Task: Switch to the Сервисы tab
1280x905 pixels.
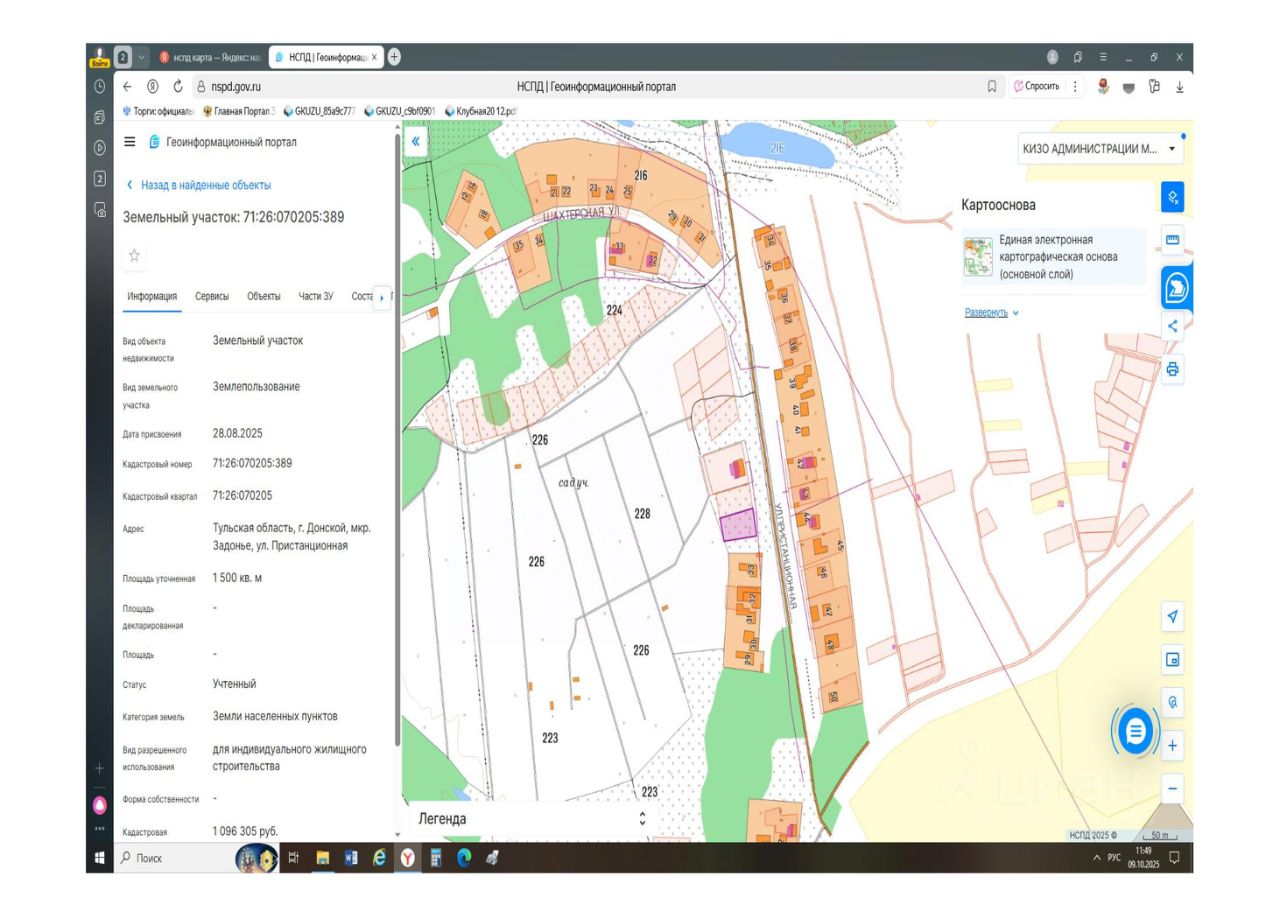Action: pyautogui.click(x=211, y=296)
